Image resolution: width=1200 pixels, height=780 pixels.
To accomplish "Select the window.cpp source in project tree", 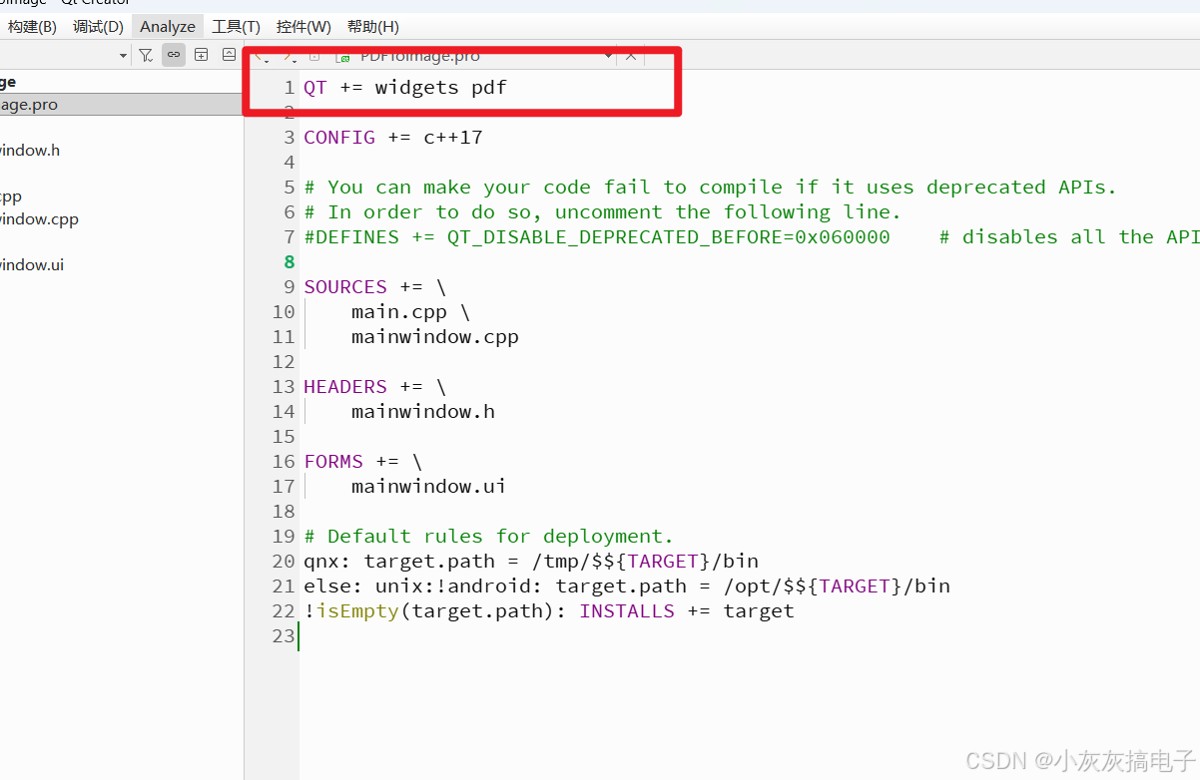I will pyautogui.click(x=39, y=219).
